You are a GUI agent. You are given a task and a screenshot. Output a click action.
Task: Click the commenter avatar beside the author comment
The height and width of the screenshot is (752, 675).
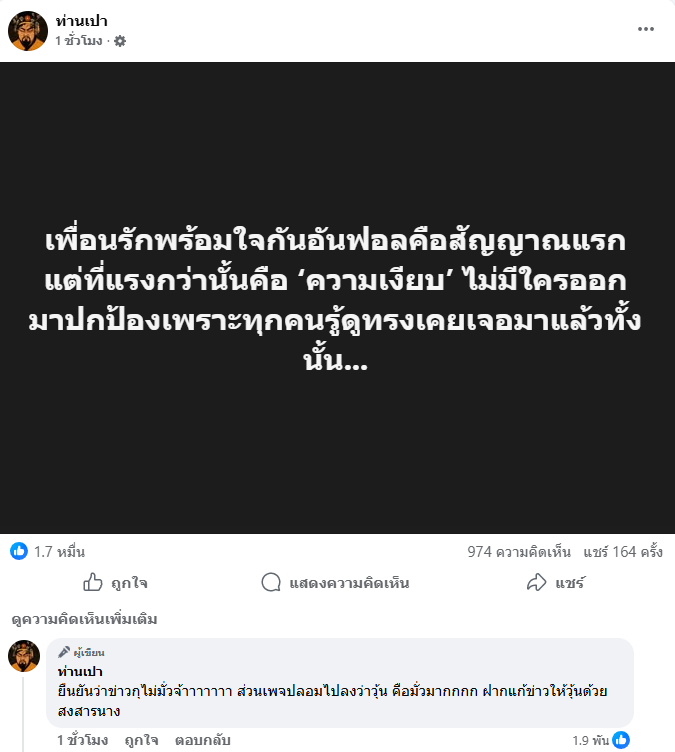pos(24,656)
